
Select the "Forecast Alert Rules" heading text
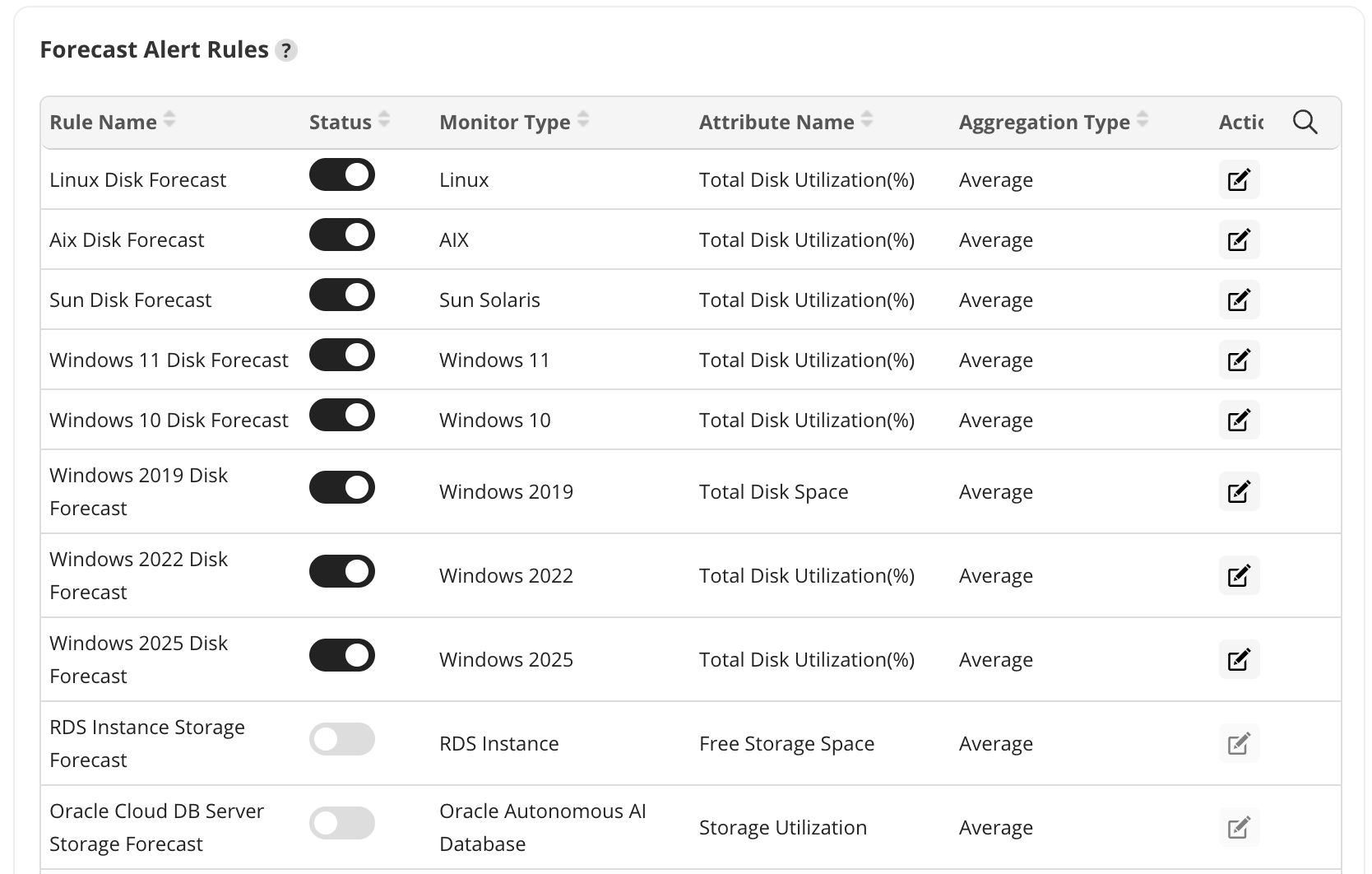(x=154, y=49)
